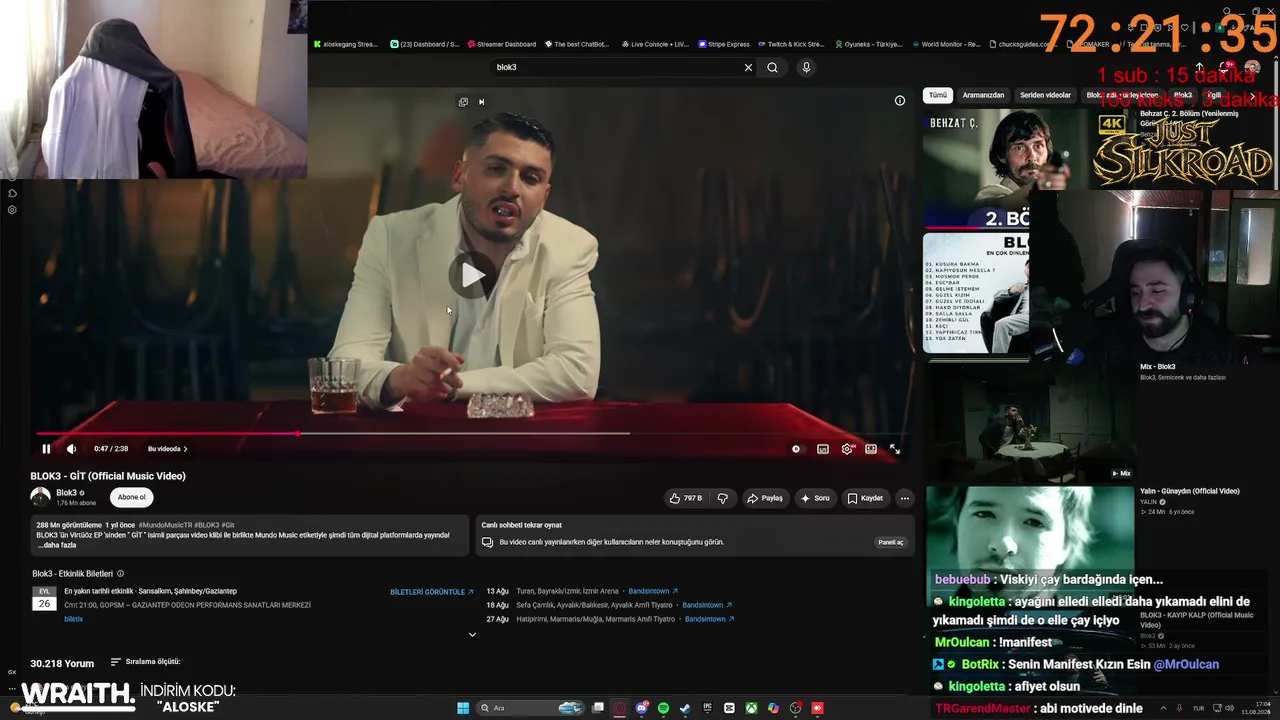1280x720 pixels.
Task: Toggle subtitles with the captions icon
Action: tap(823, 449)
